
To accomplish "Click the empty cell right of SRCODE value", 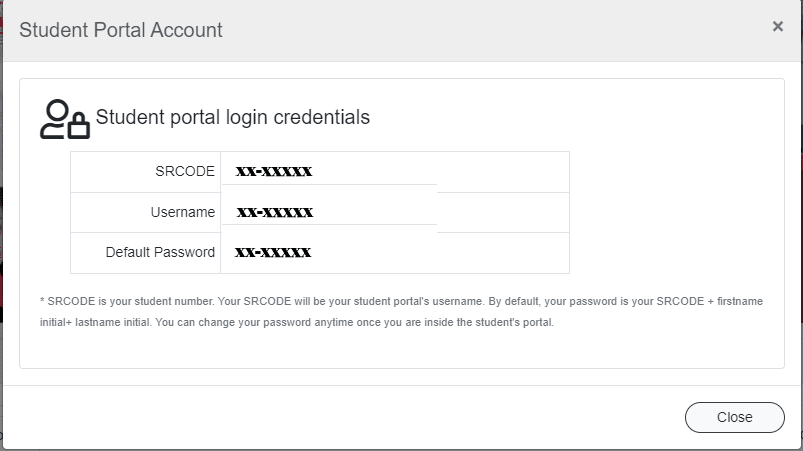I will [x=503, y=171].
